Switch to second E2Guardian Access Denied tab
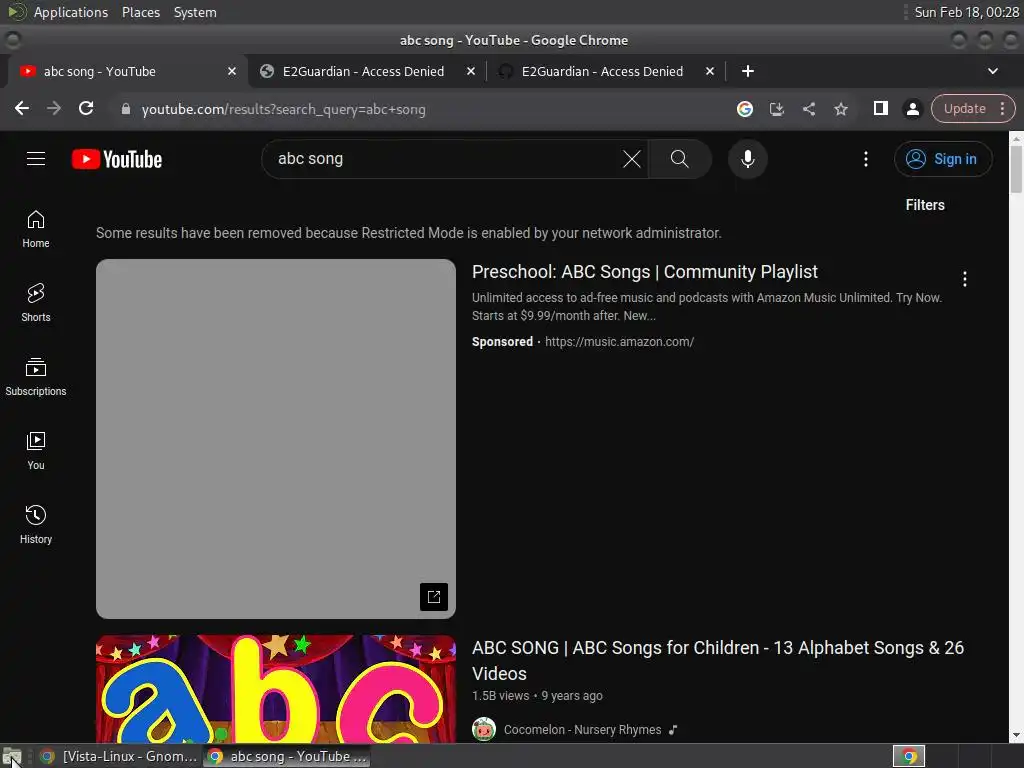 coord(602,71)
